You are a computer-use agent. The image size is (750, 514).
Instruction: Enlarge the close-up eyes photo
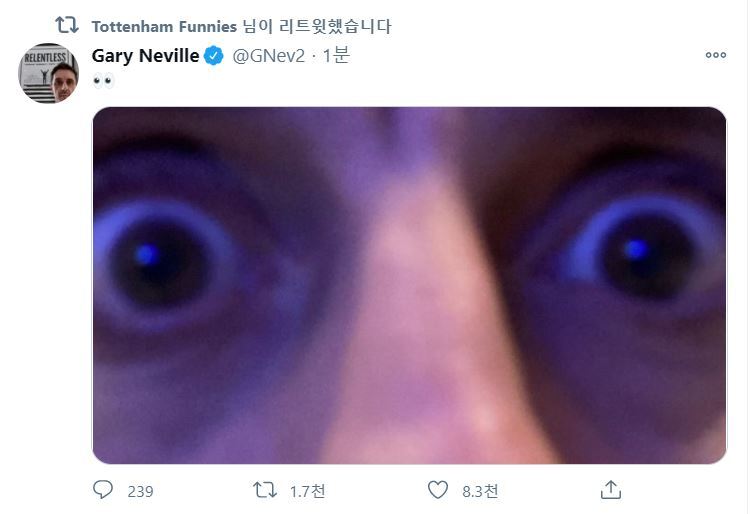(x=409, y=285)
